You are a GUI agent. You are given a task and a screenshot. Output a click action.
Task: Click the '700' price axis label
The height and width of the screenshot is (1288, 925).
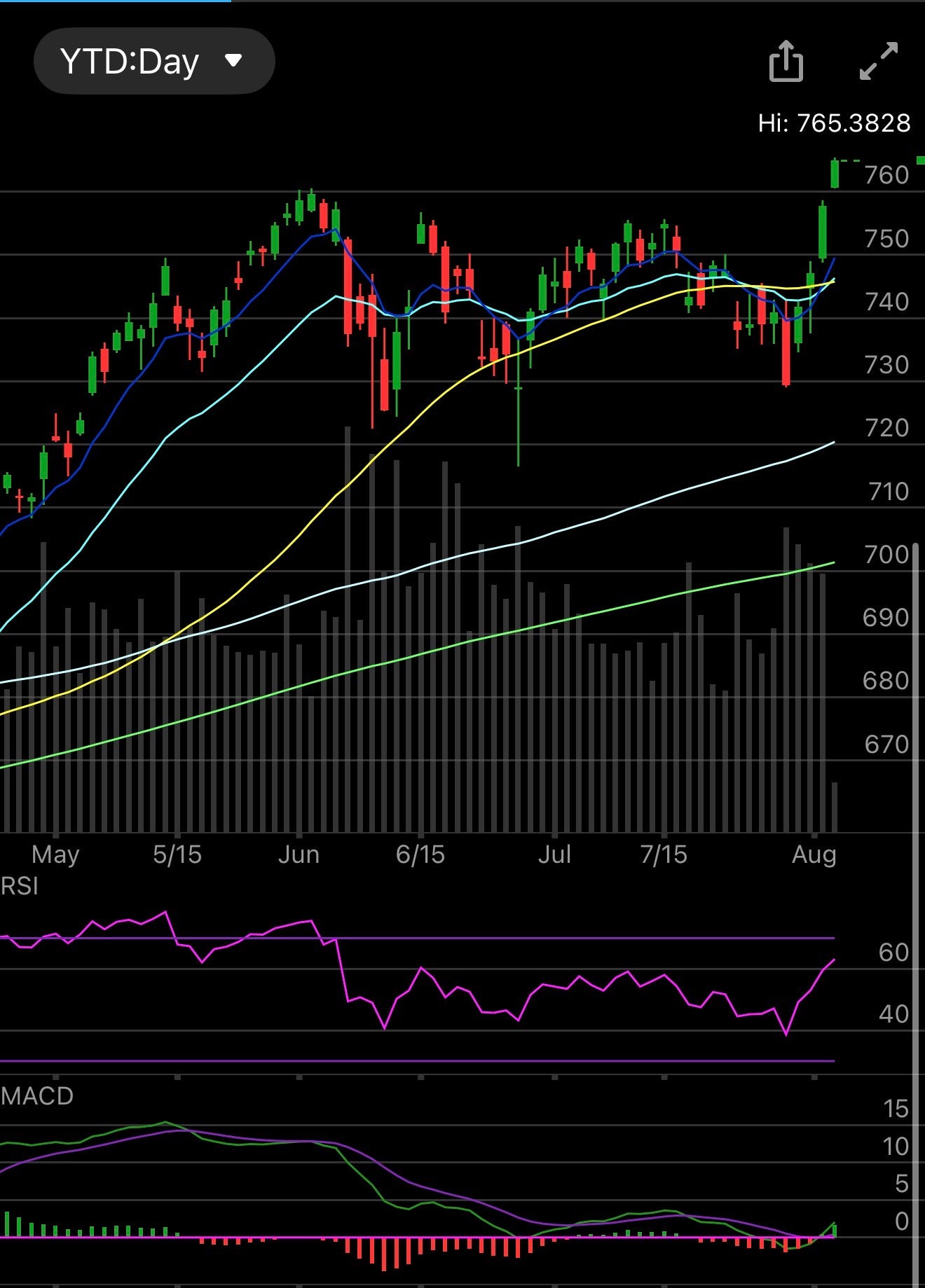pos(886,554)
